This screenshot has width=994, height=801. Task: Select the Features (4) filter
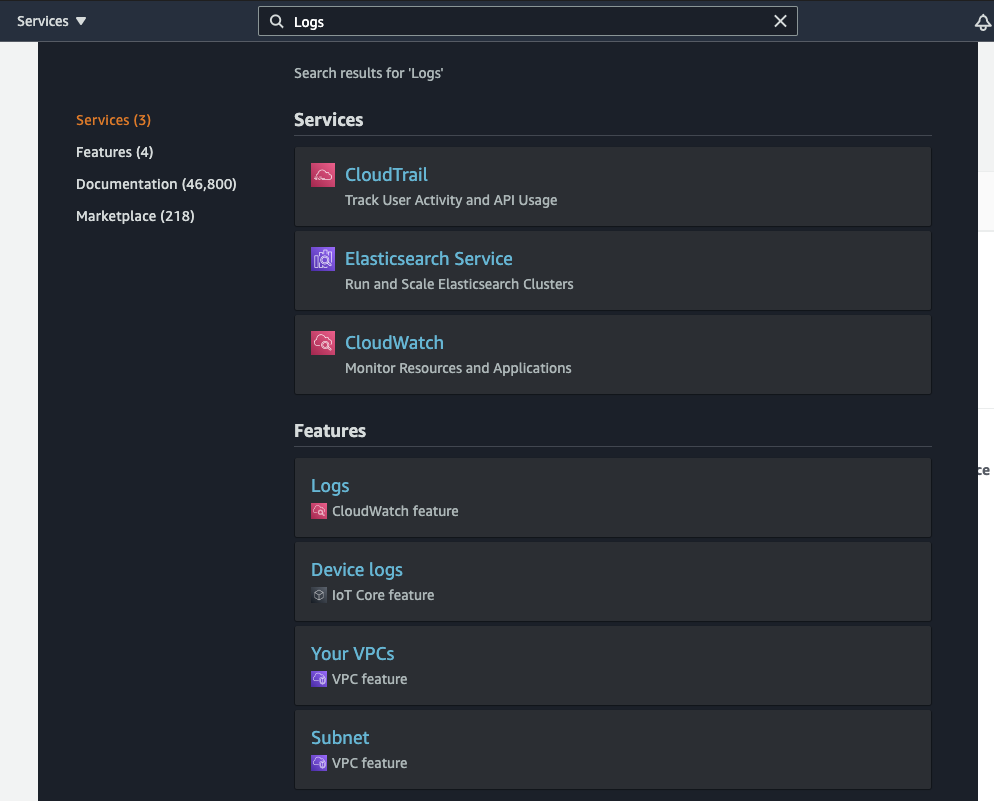114,151
